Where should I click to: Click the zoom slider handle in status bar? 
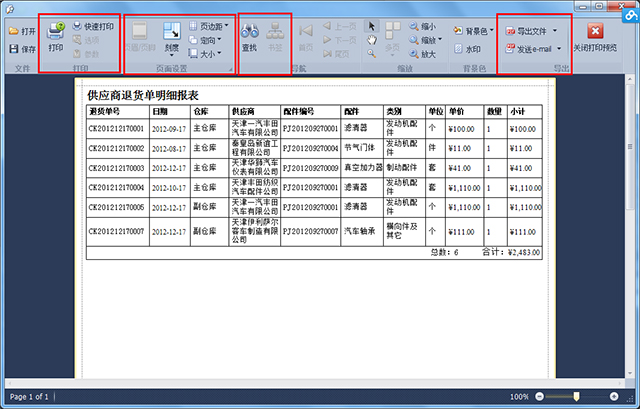(x=576, y=397)
